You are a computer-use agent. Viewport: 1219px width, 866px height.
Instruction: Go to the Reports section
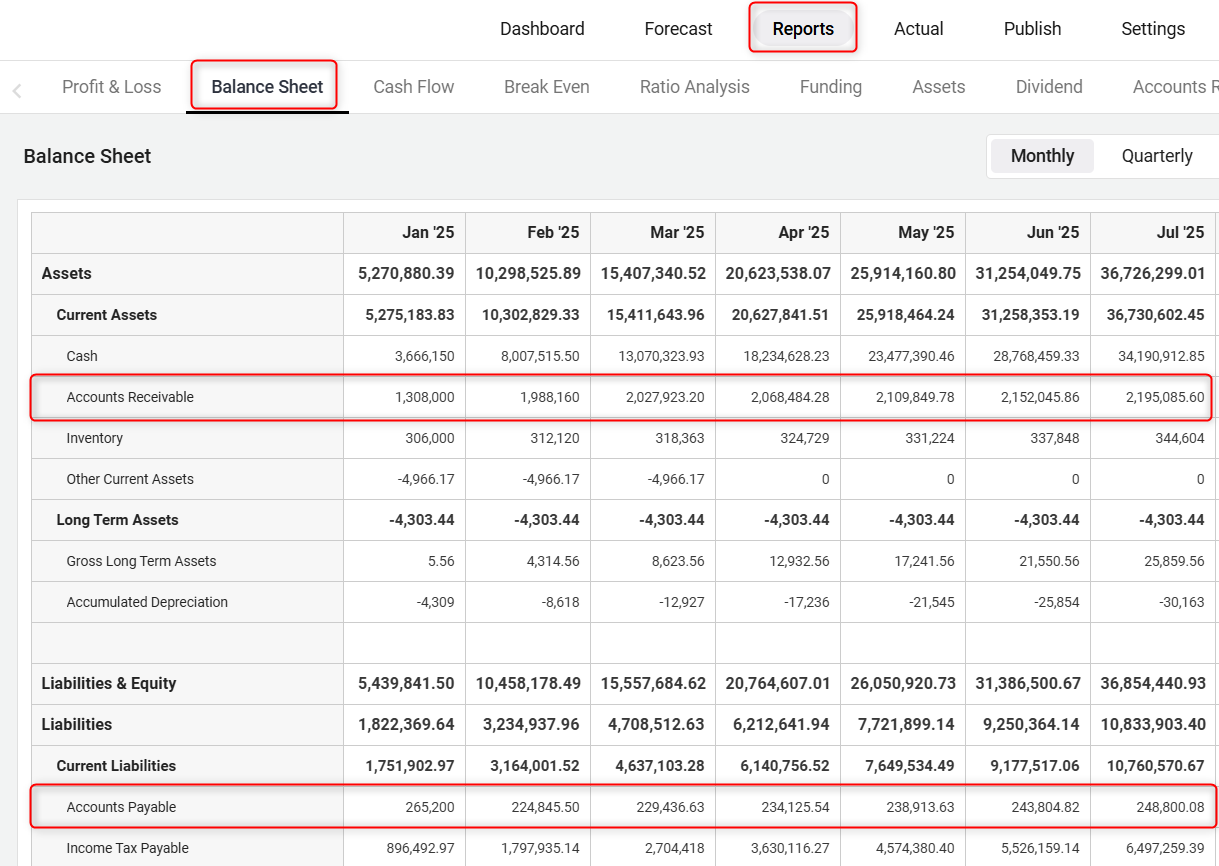(803, 29)
